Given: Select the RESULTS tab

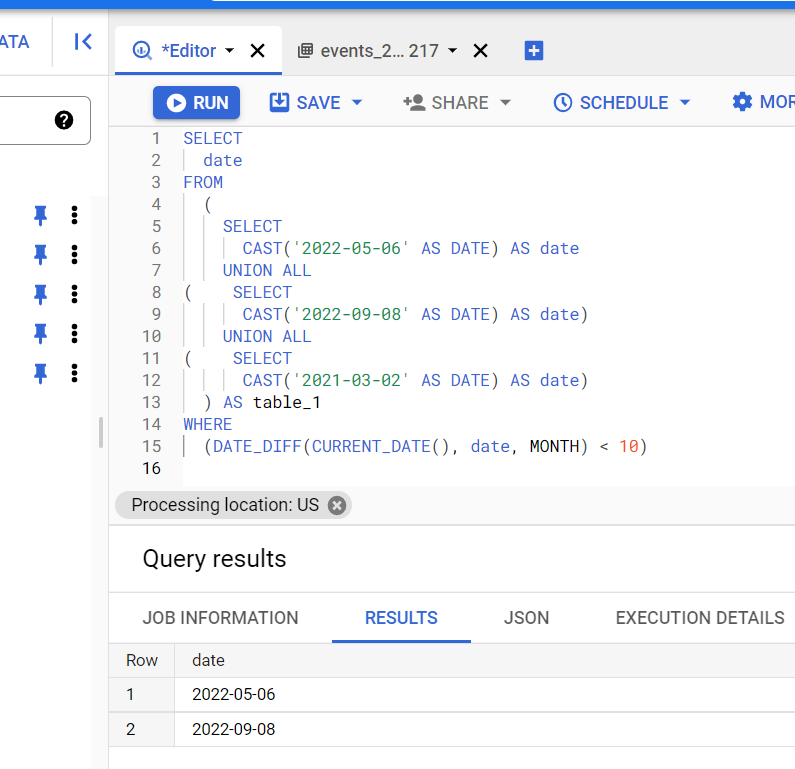Looking at the screenshot, I should (401, 618).
